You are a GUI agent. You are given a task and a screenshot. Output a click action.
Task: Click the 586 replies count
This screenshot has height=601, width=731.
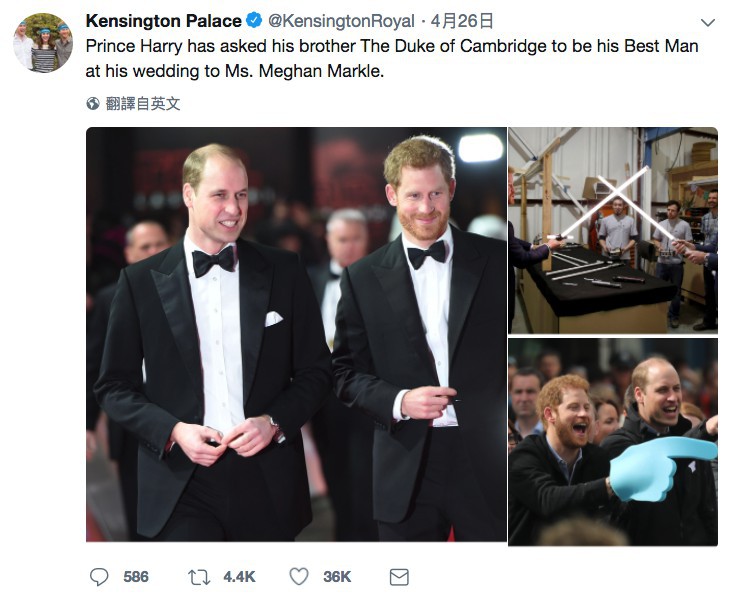136,577
